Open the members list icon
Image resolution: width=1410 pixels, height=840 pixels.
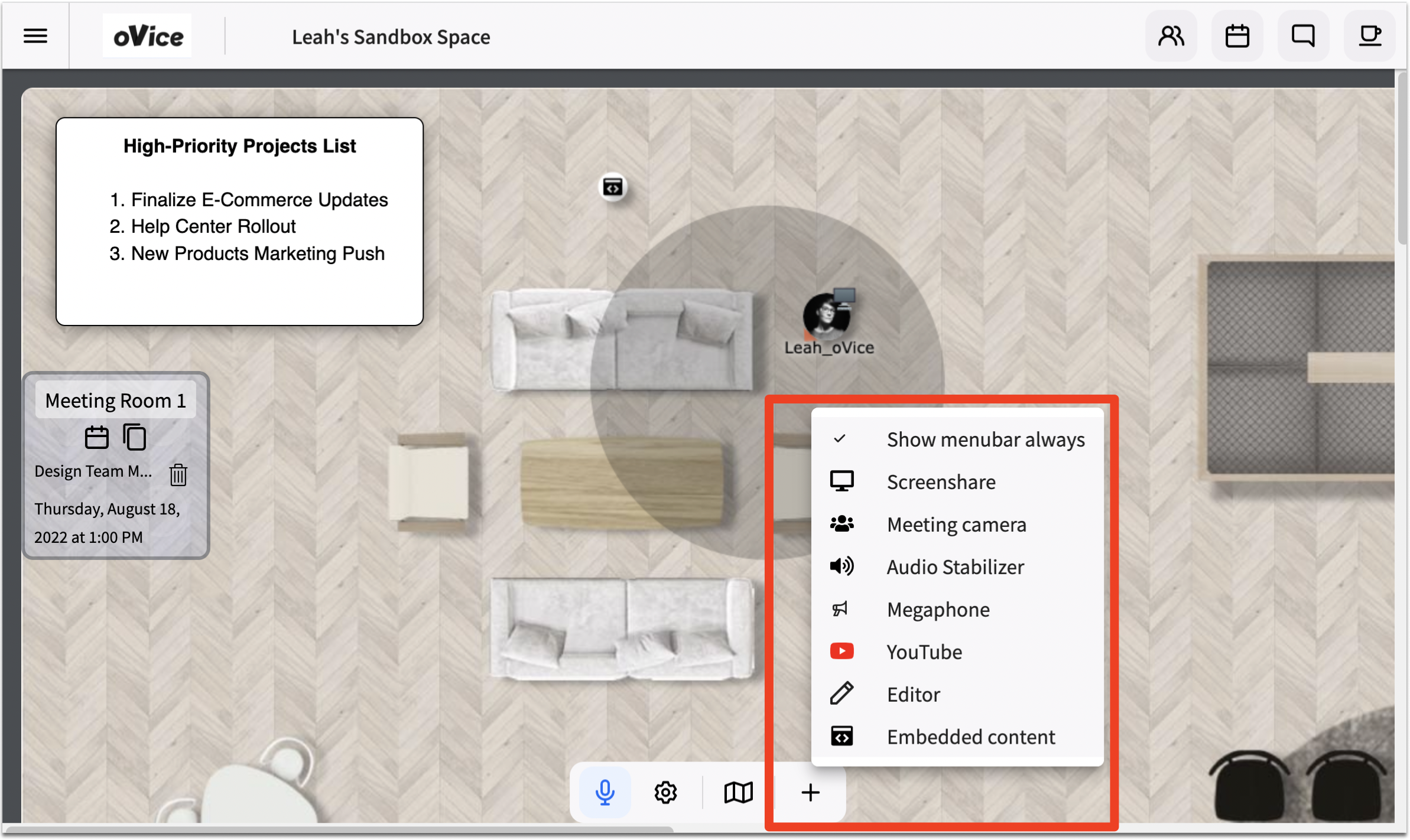tap(1171, 36)
